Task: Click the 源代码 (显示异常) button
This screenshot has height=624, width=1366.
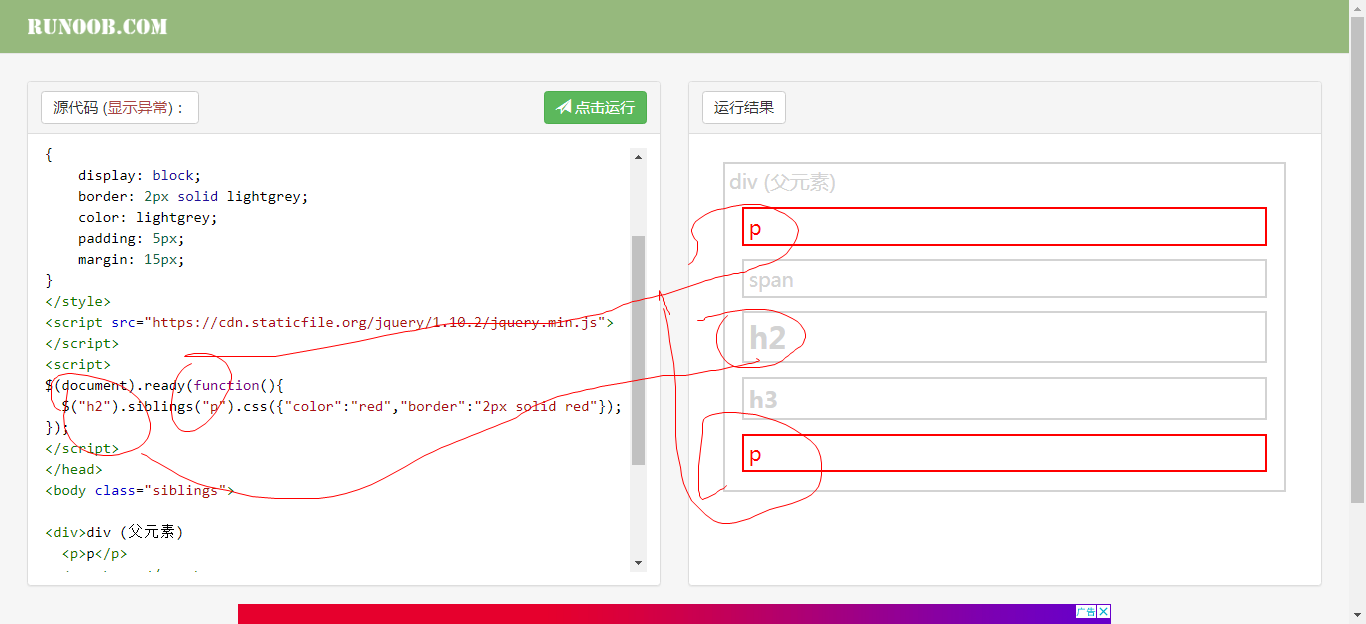Action: [x=120, y=108]
